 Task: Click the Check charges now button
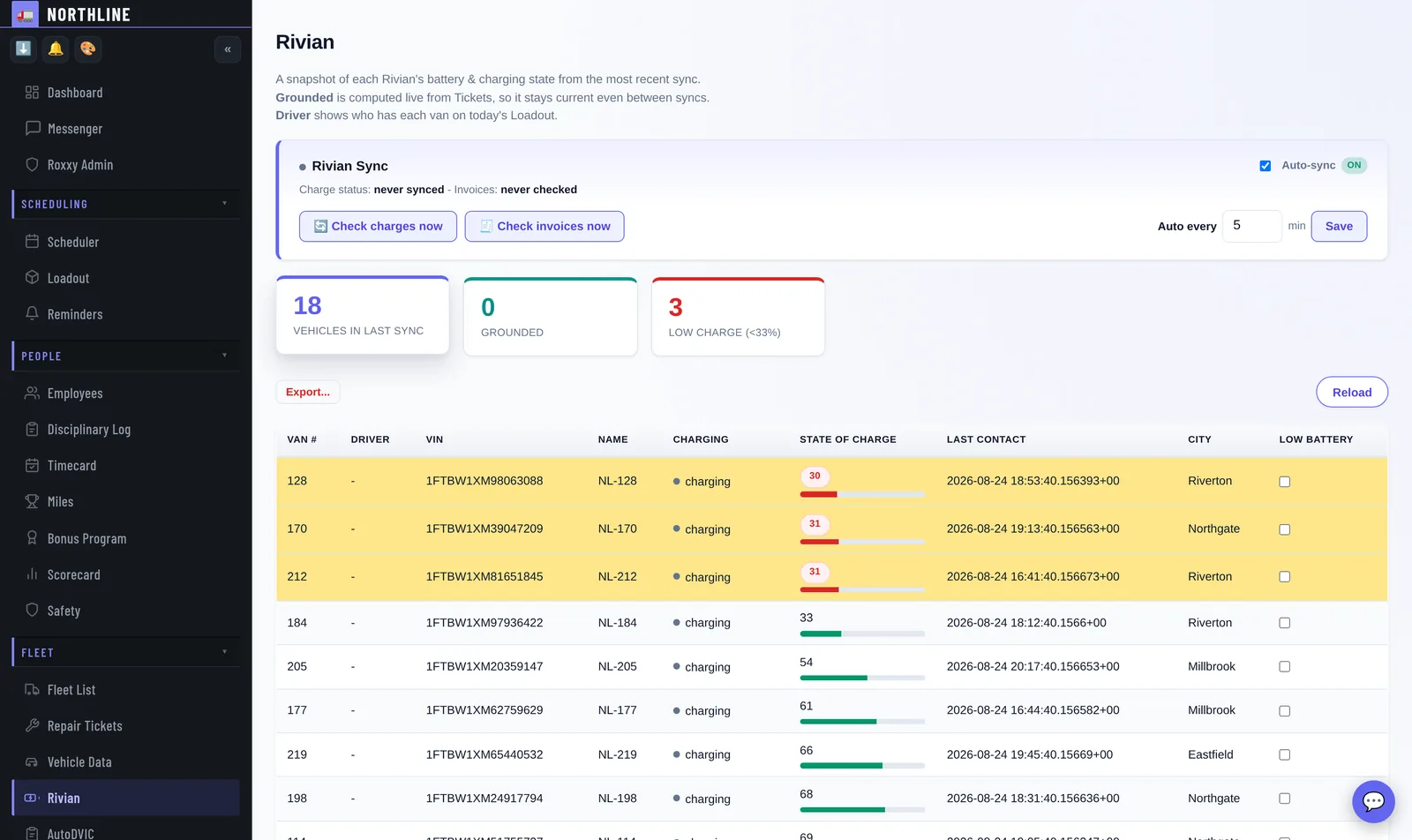coord(378,226)
